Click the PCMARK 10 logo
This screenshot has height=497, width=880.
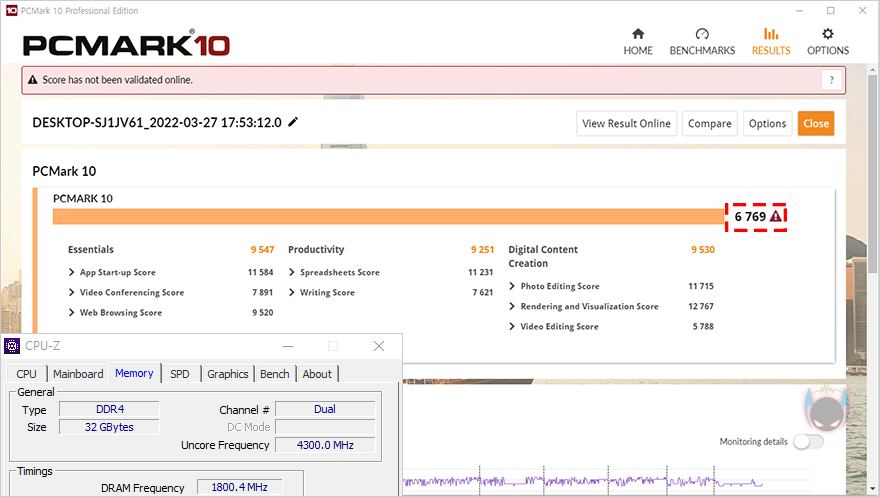126,44
